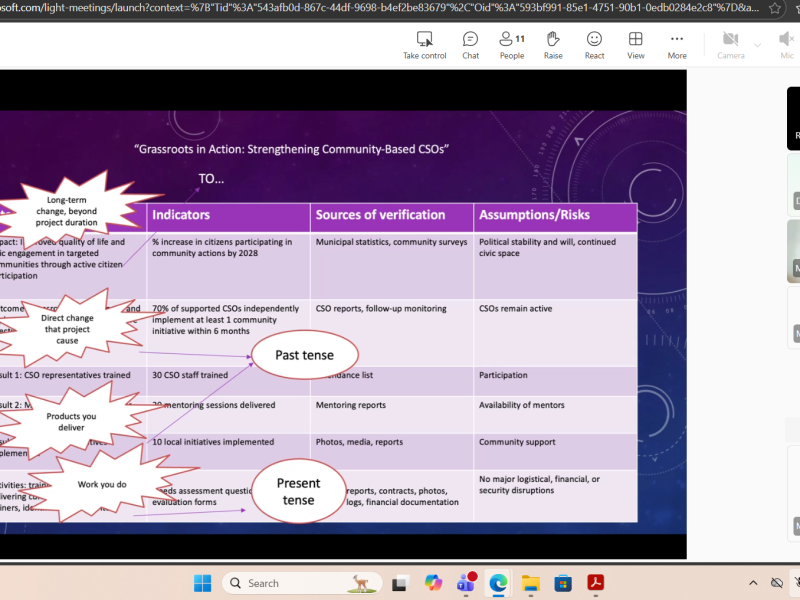Expand the camera options chevron
The width and height of the screenshot is (800, 600).
[757, 44]
